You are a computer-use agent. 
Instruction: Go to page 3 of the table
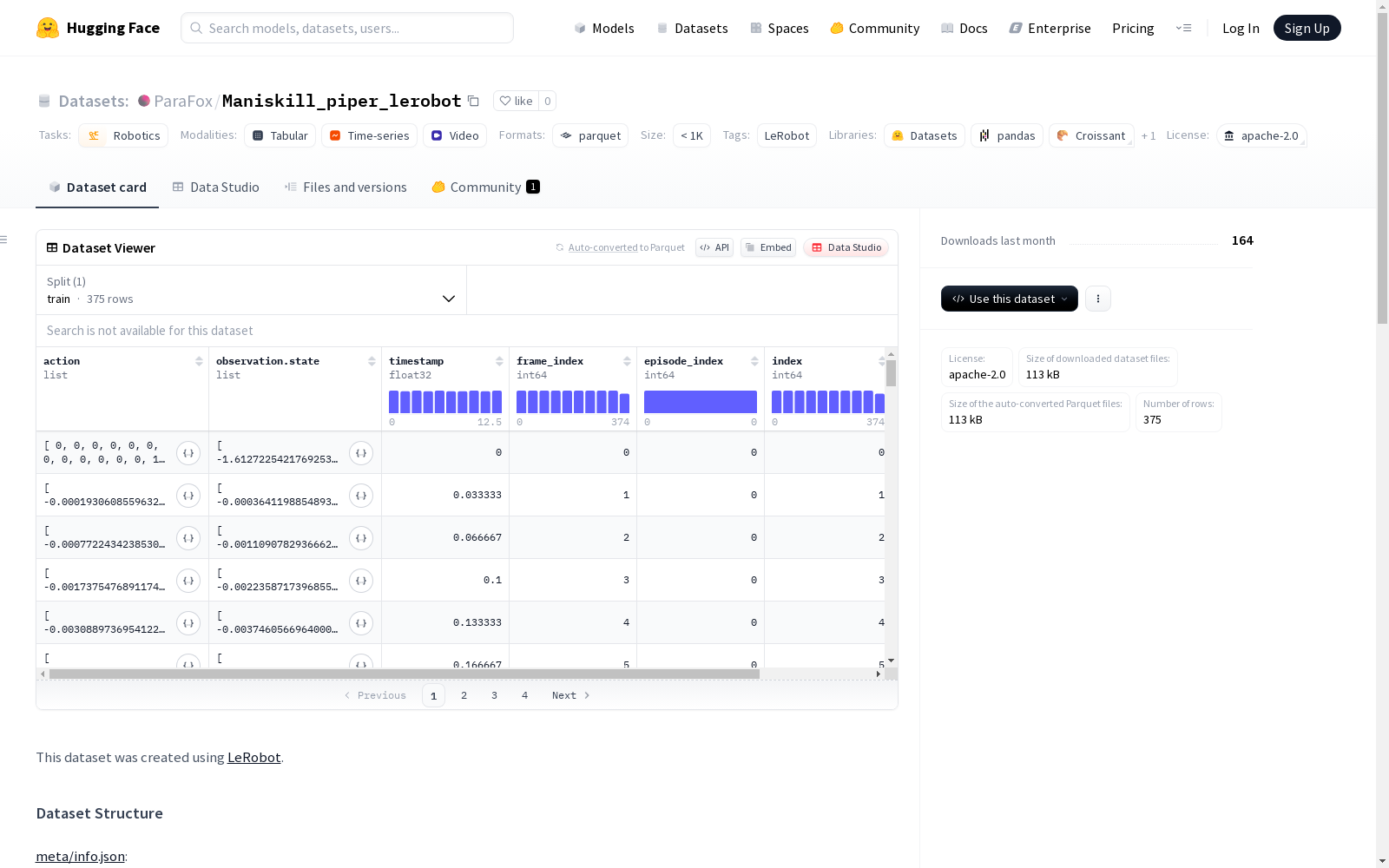495,695
